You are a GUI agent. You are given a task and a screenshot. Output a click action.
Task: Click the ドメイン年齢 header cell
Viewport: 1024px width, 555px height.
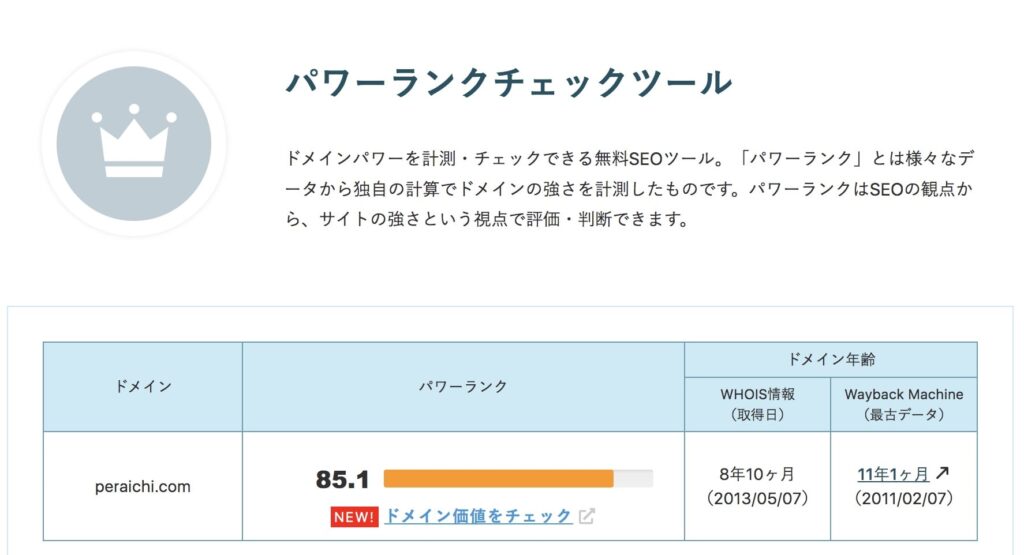point(831,359)
